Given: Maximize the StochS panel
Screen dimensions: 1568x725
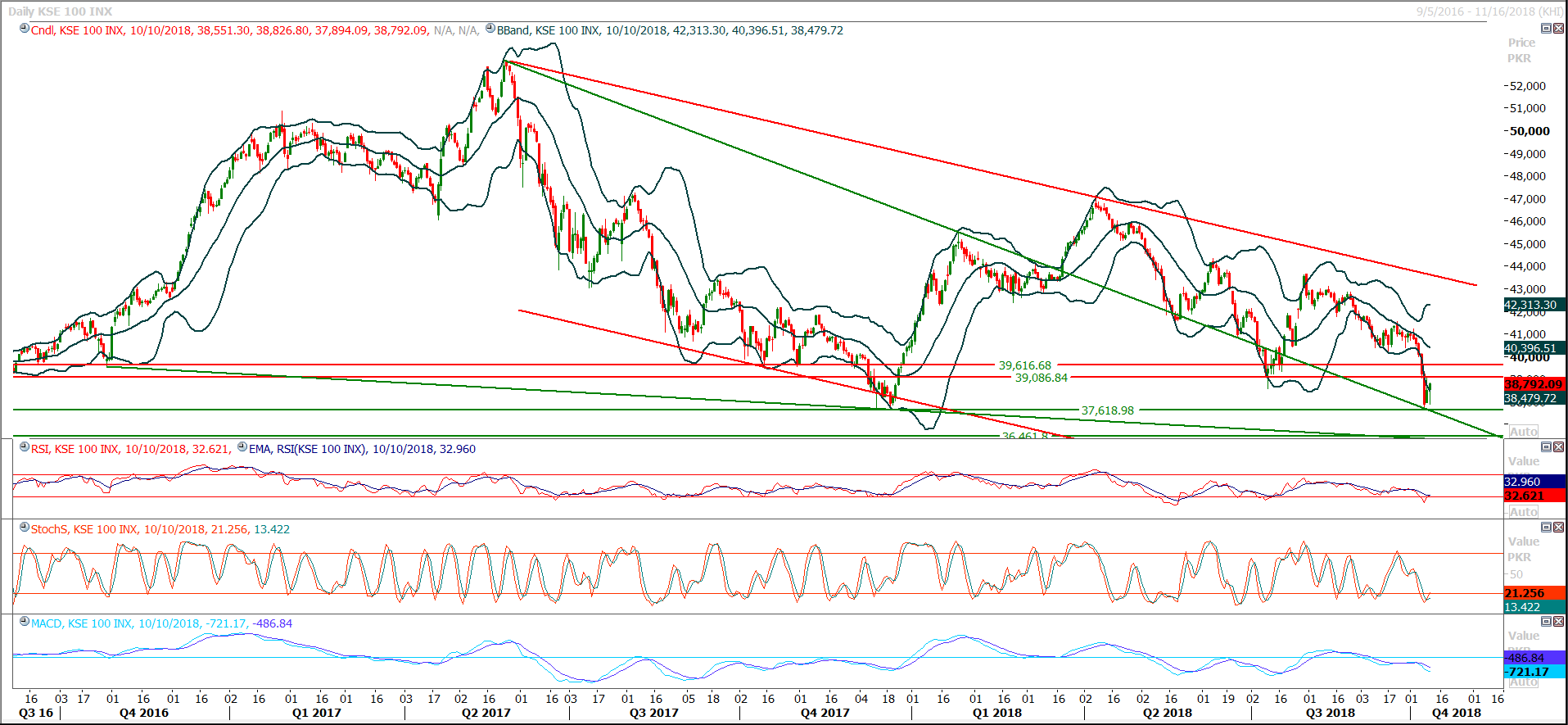Looking at the screenshot, I should (x=1546, y=527).
